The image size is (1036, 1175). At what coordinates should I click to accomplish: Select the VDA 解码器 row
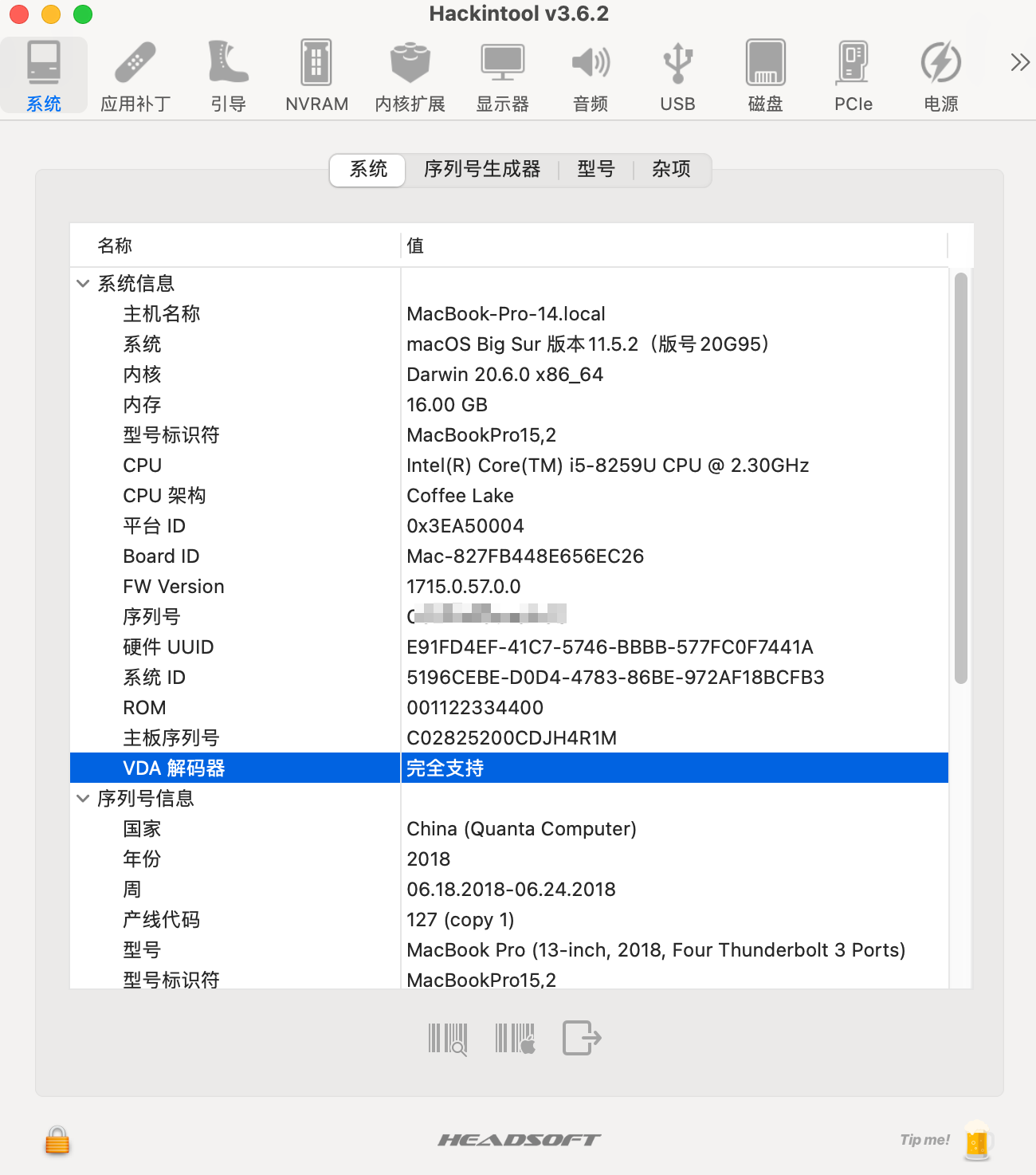point(509,768)
